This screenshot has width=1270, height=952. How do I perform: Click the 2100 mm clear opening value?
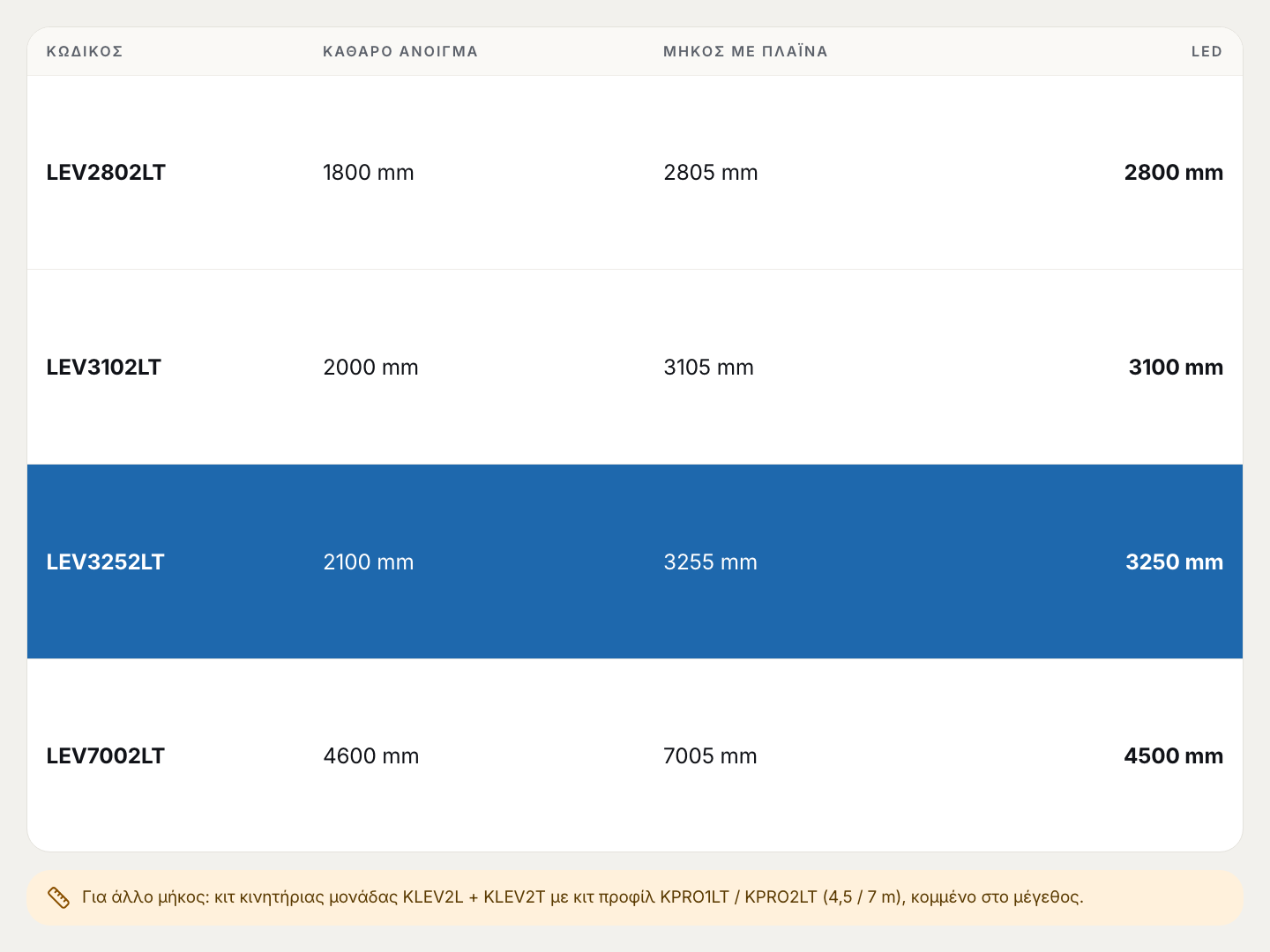(x=369, y=562)
